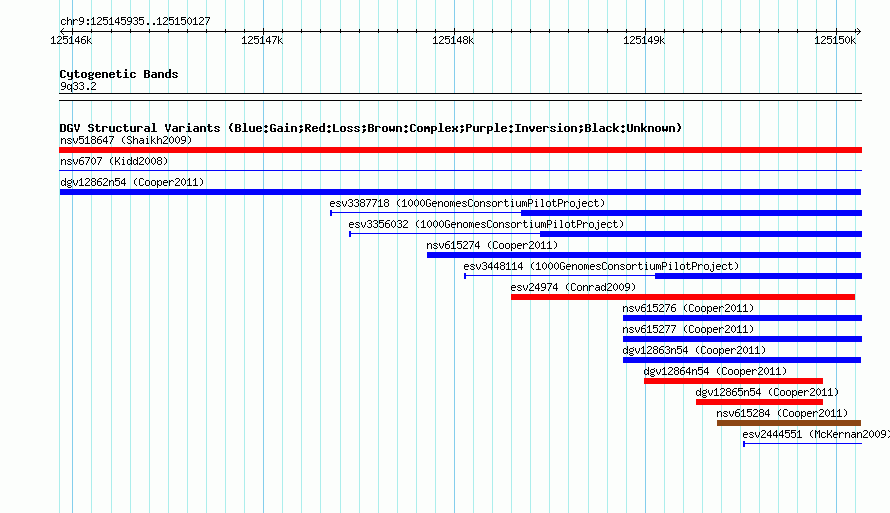Open the nsv615274 (Cooper2011) label
The height and width of the screenshot is (513, 890).
click(492, 245)
